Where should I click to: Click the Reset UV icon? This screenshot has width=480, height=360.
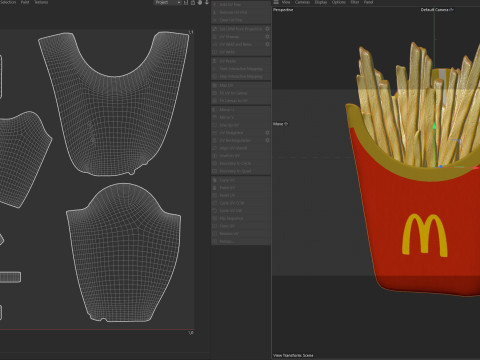[x=215, y=195]
